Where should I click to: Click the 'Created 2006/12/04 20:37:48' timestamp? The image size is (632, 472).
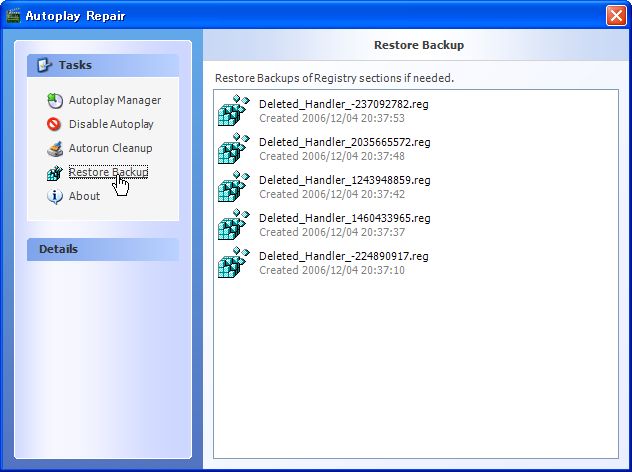pos(332,156)
